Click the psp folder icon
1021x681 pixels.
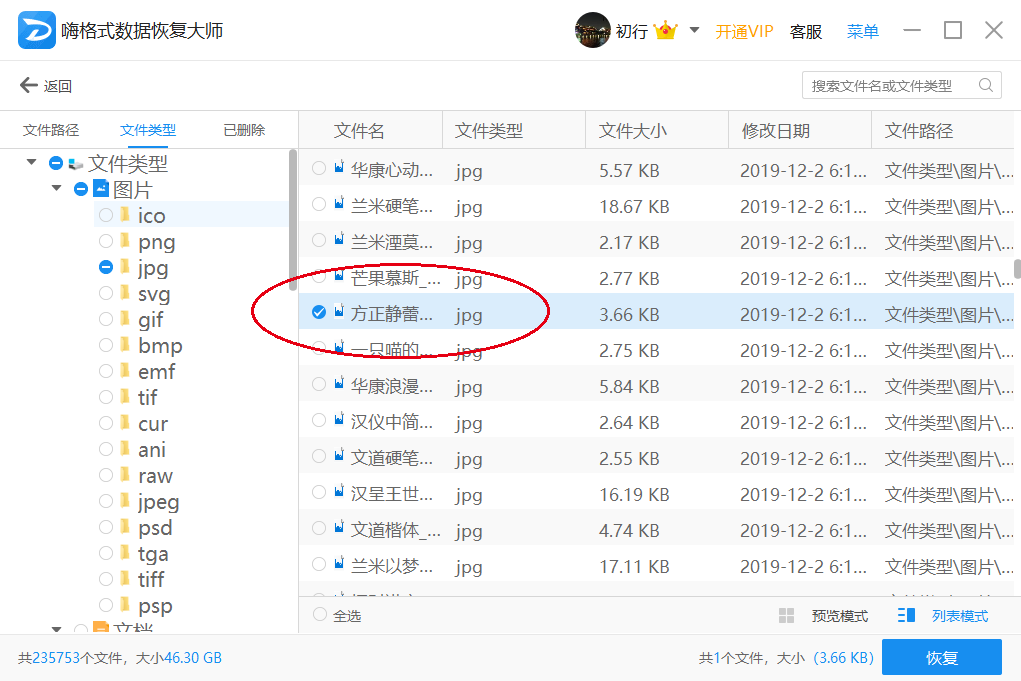click(125, 604)
